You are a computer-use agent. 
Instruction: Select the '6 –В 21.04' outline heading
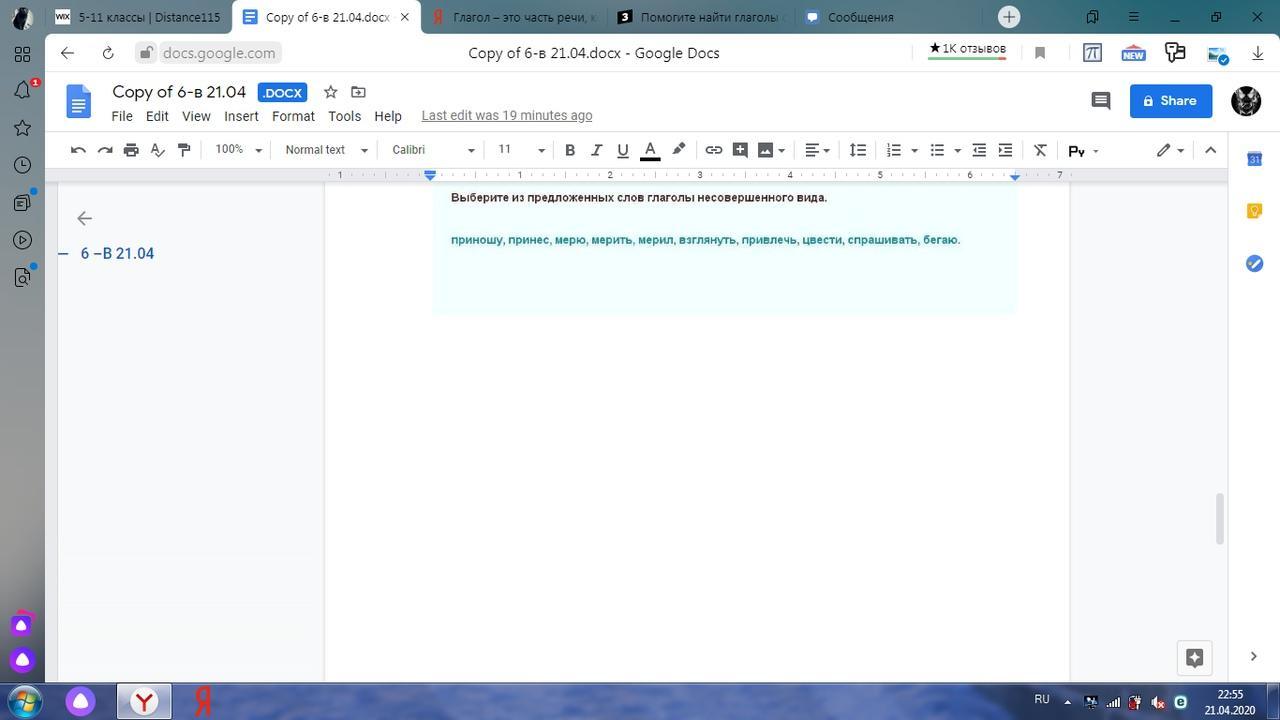117,253
